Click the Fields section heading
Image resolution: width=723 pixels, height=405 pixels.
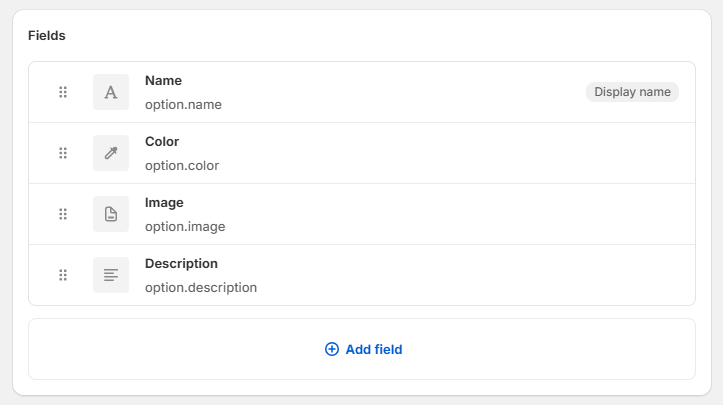coord(47,35)
